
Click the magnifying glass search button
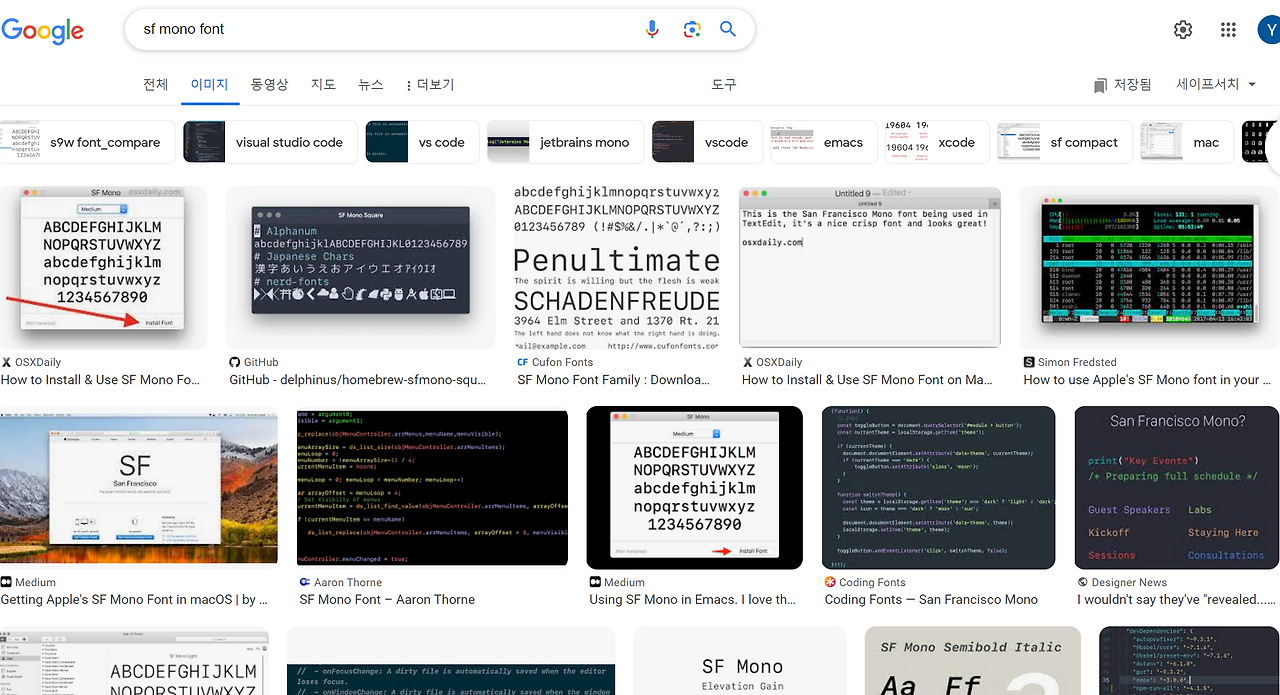tap(728, 29)
